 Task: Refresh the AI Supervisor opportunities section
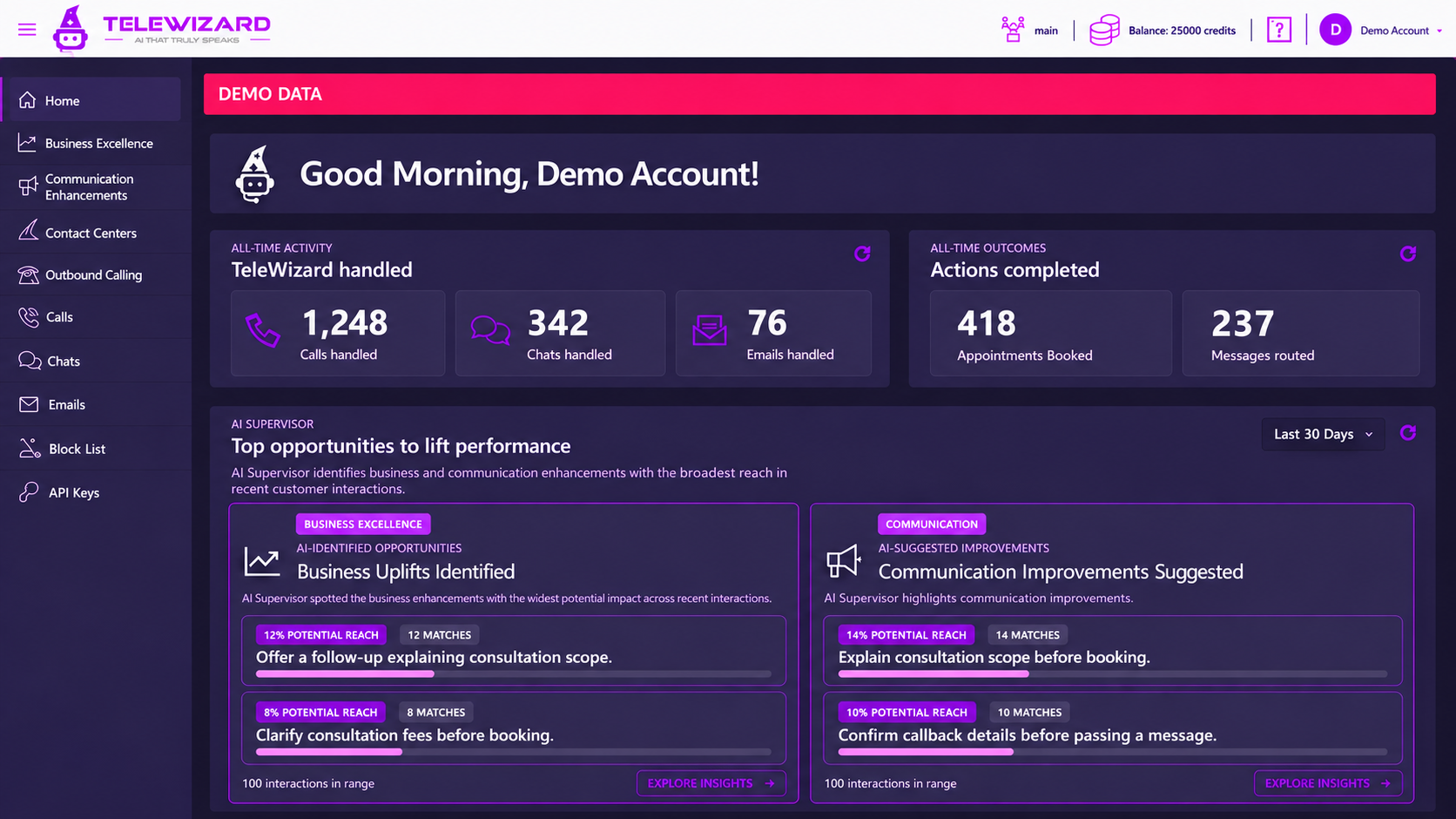1407,433
